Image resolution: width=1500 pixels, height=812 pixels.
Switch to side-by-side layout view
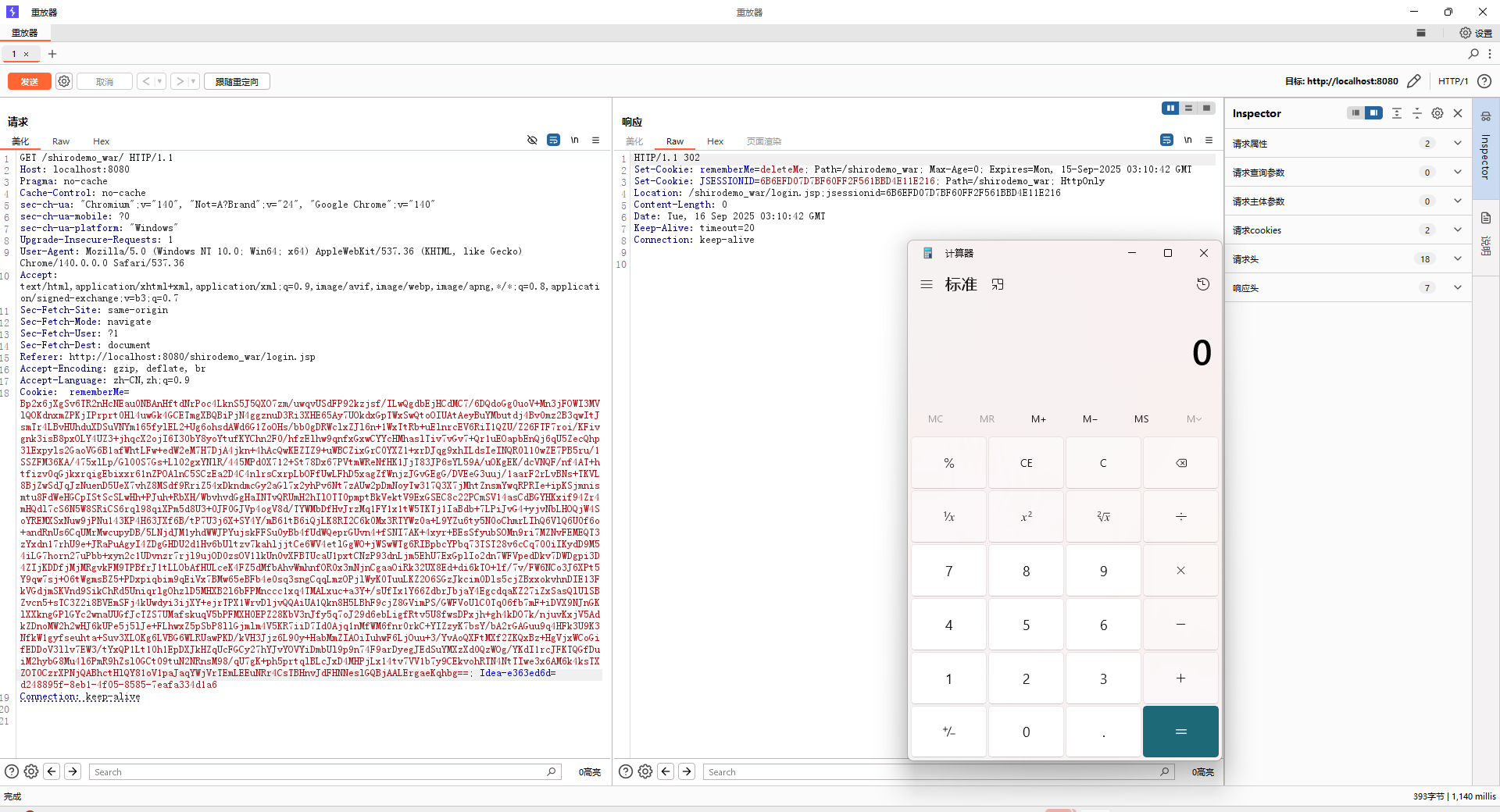point(1170,109)
